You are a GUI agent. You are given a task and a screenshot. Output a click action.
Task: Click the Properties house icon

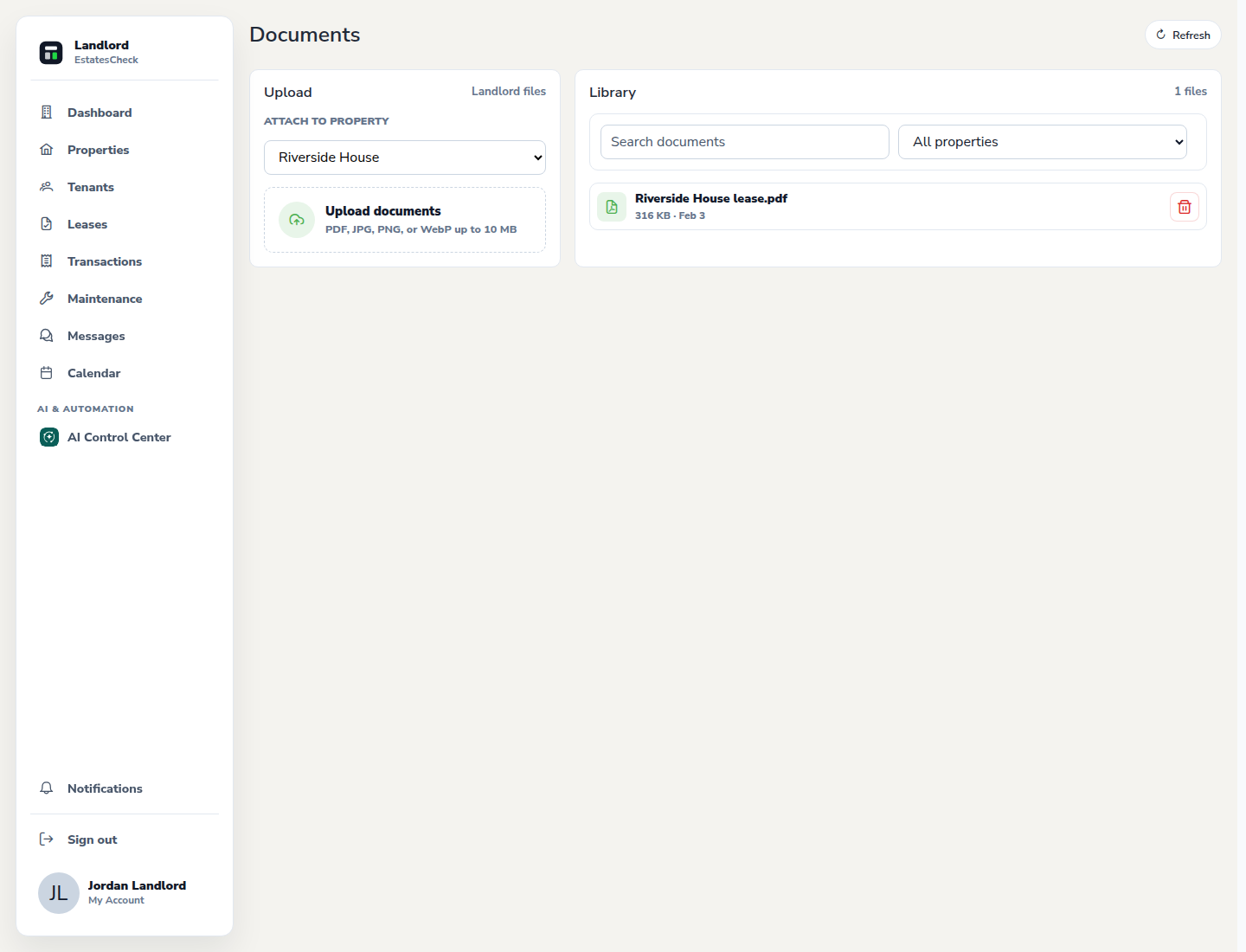47,150
